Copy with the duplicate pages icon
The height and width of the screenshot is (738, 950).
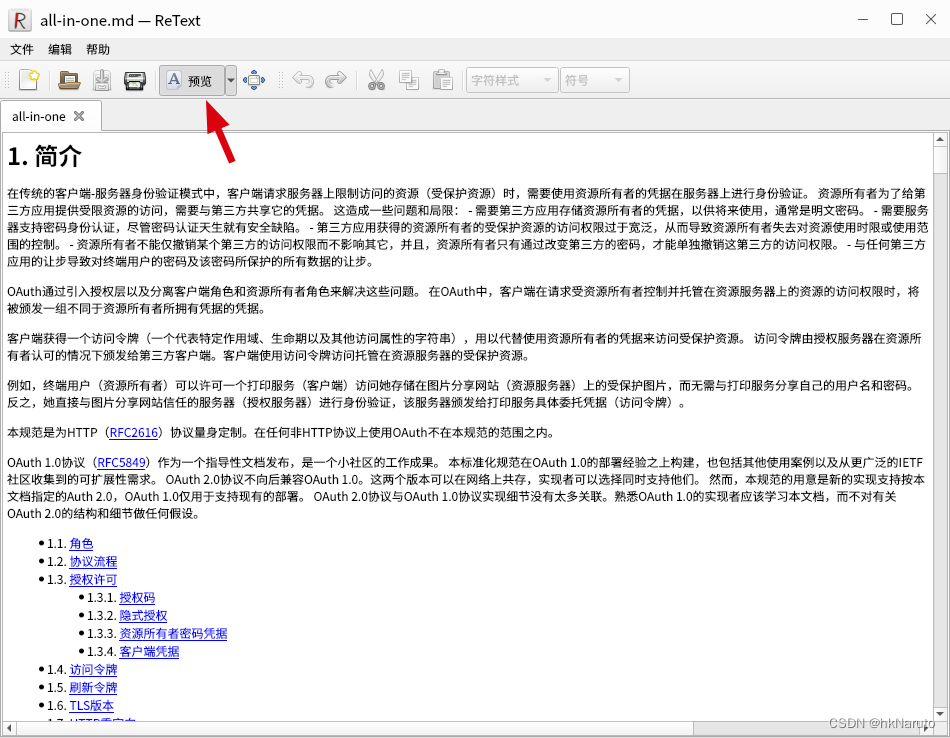(409, 81)
